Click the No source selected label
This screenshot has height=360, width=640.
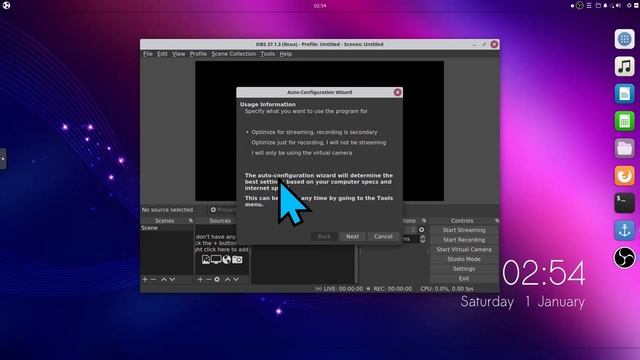coord(167,210)
